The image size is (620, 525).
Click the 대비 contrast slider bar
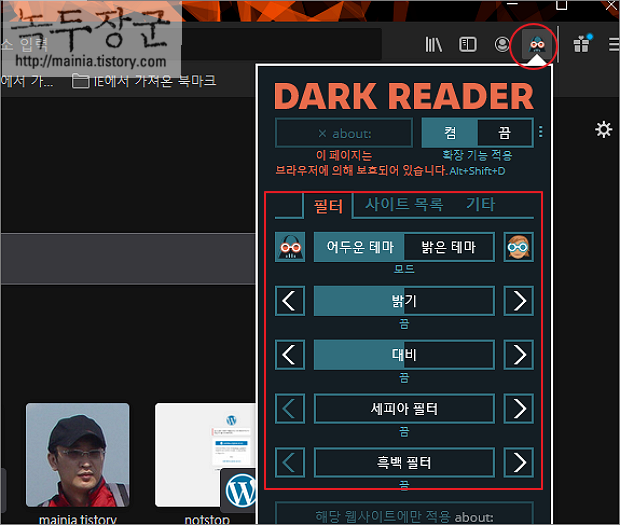click(404, 355)
